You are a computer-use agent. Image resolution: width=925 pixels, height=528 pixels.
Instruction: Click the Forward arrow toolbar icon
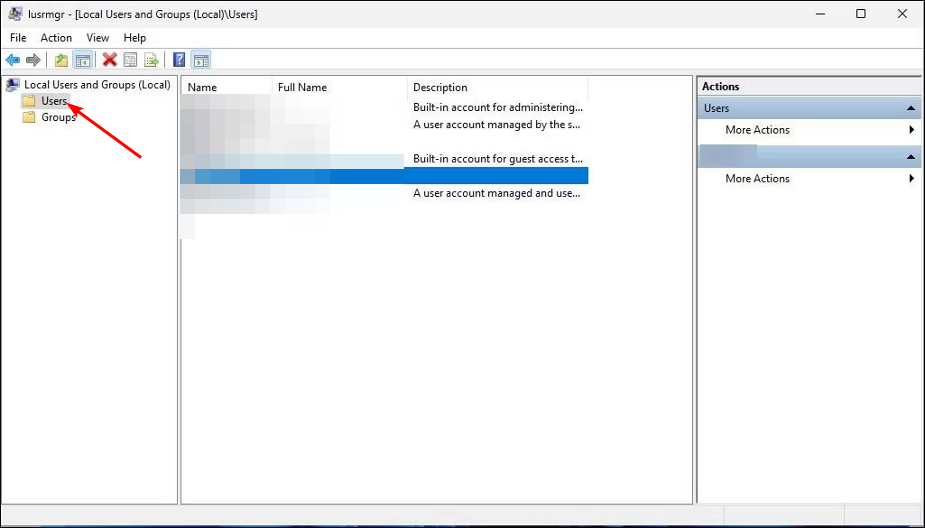tap(34, 60)
